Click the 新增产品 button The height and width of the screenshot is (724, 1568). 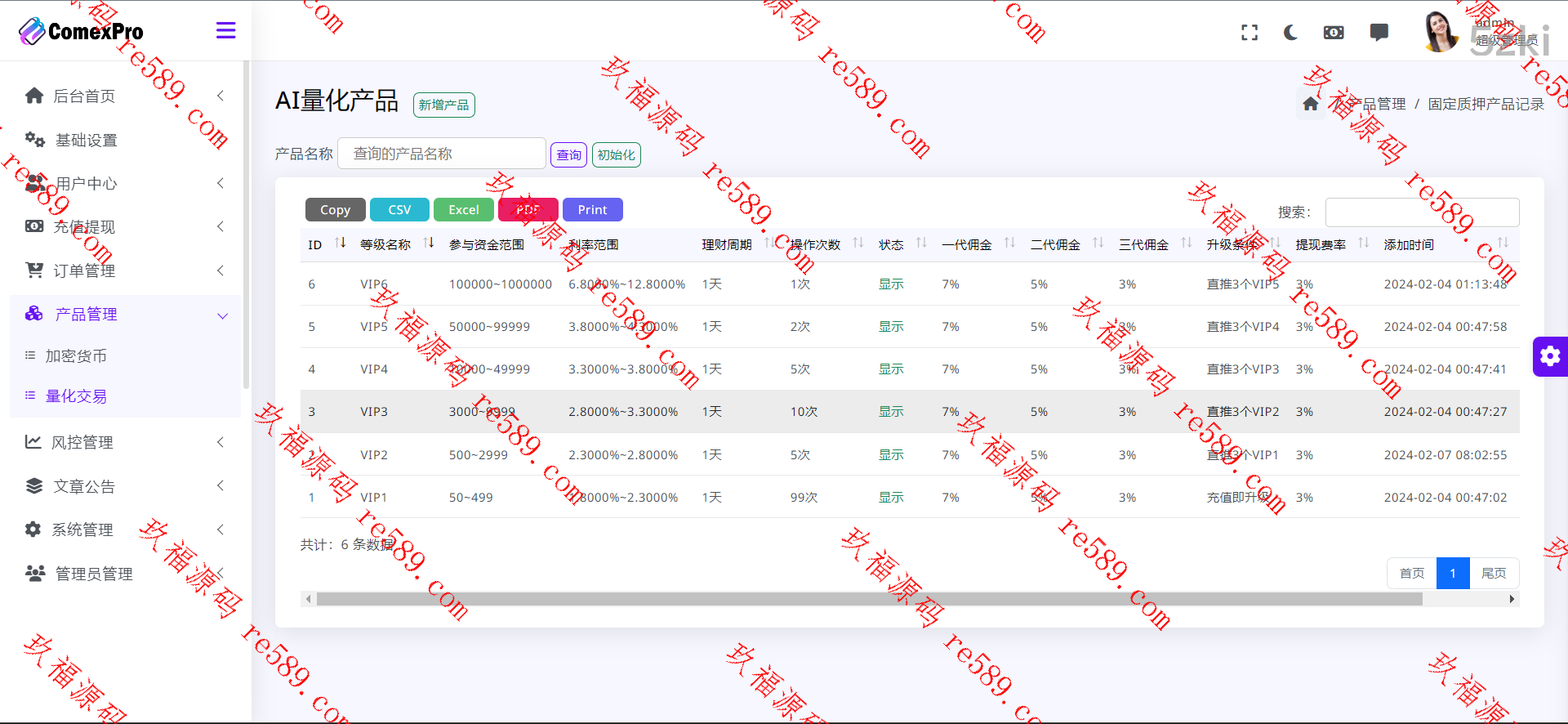443,105
